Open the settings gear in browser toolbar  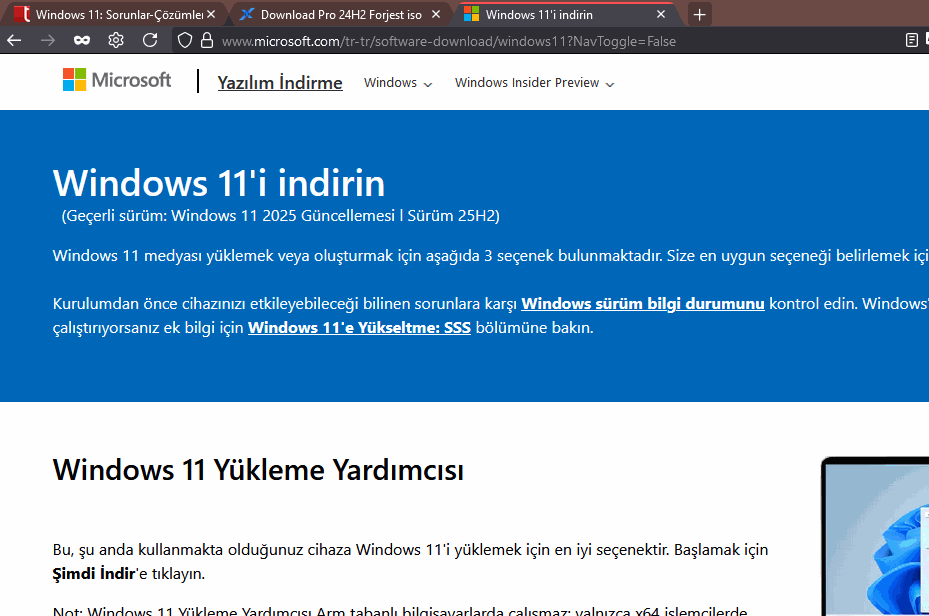[116, 40]
